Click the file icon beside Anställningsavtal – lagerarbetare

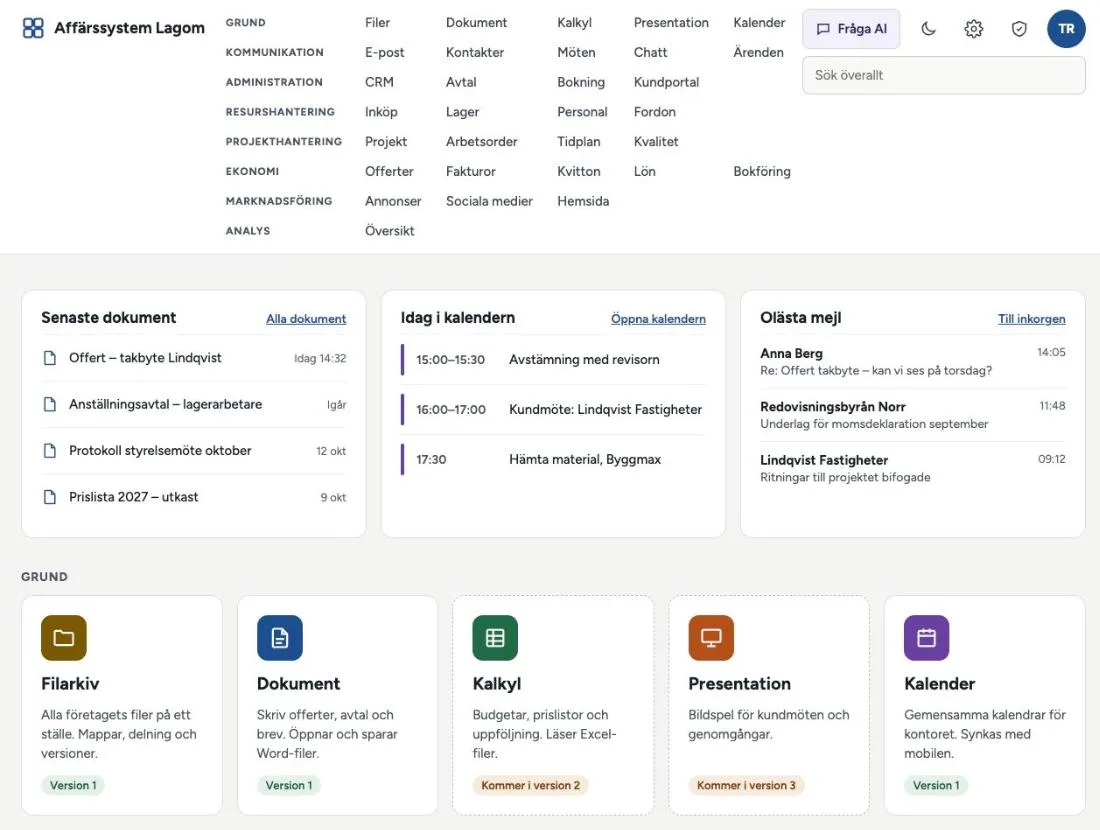coord(50,404)
